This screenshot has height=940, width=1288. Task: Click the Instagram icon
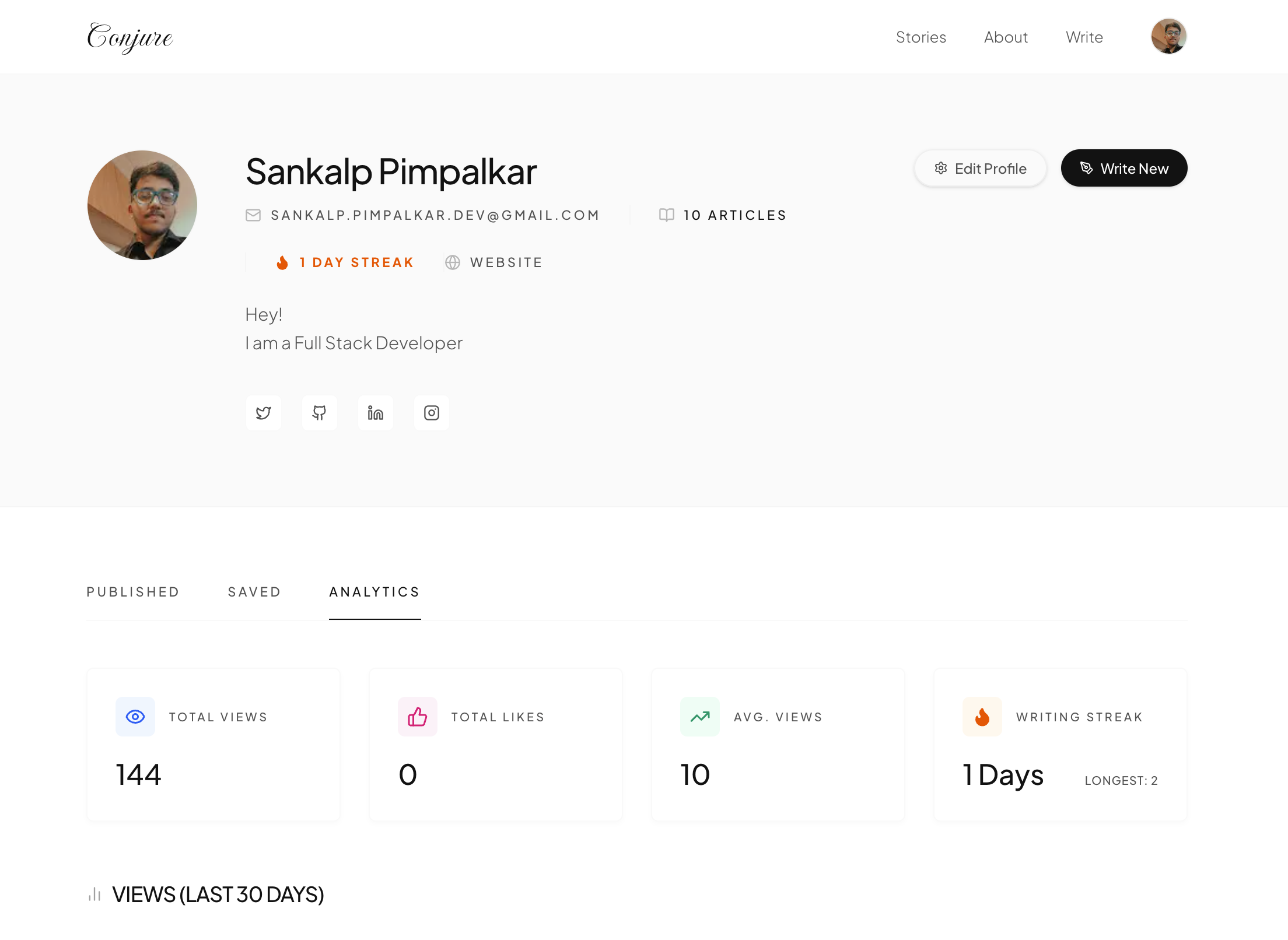432,413
